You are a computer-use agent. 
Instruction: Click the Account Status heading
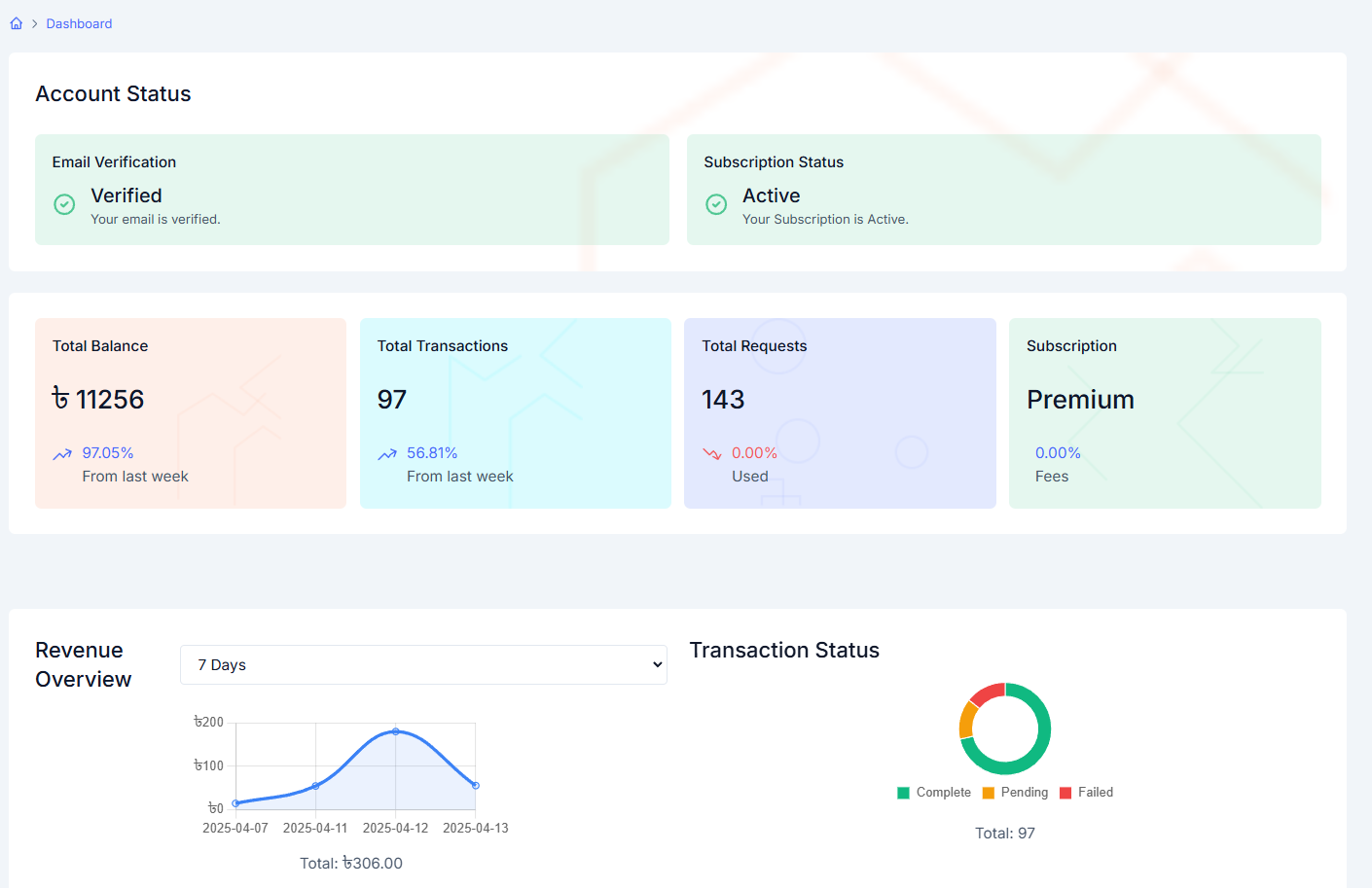(x=114, y=93)
